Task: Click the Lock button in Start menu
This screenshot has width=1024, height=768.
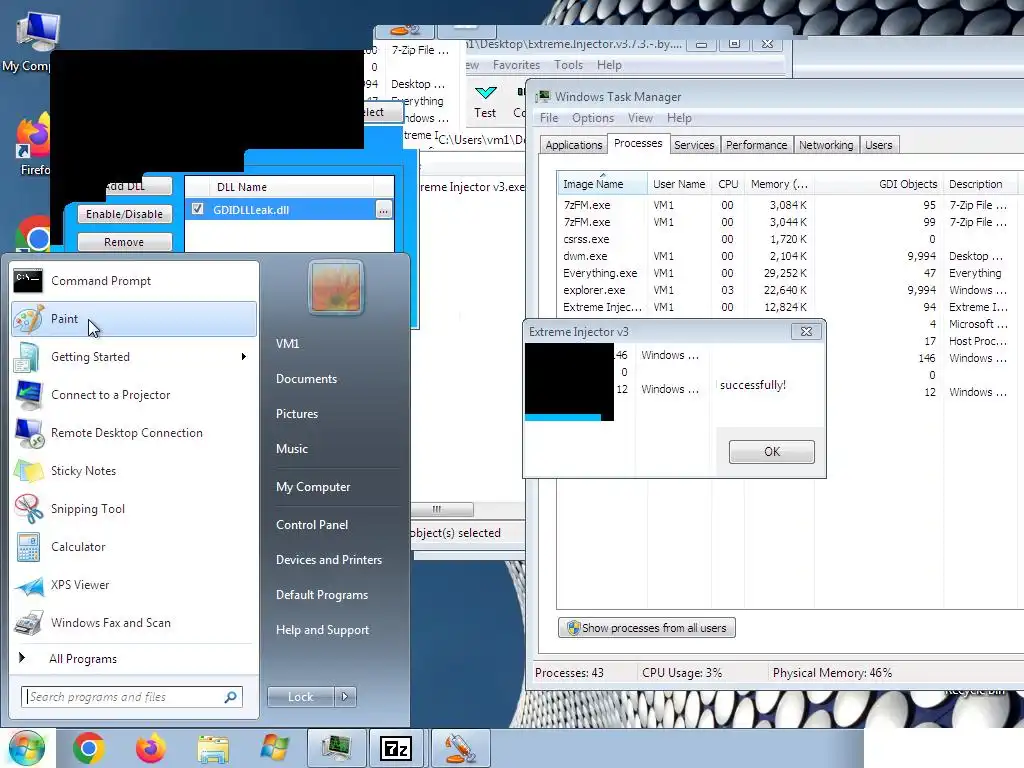Action: (x=300, y=697)
